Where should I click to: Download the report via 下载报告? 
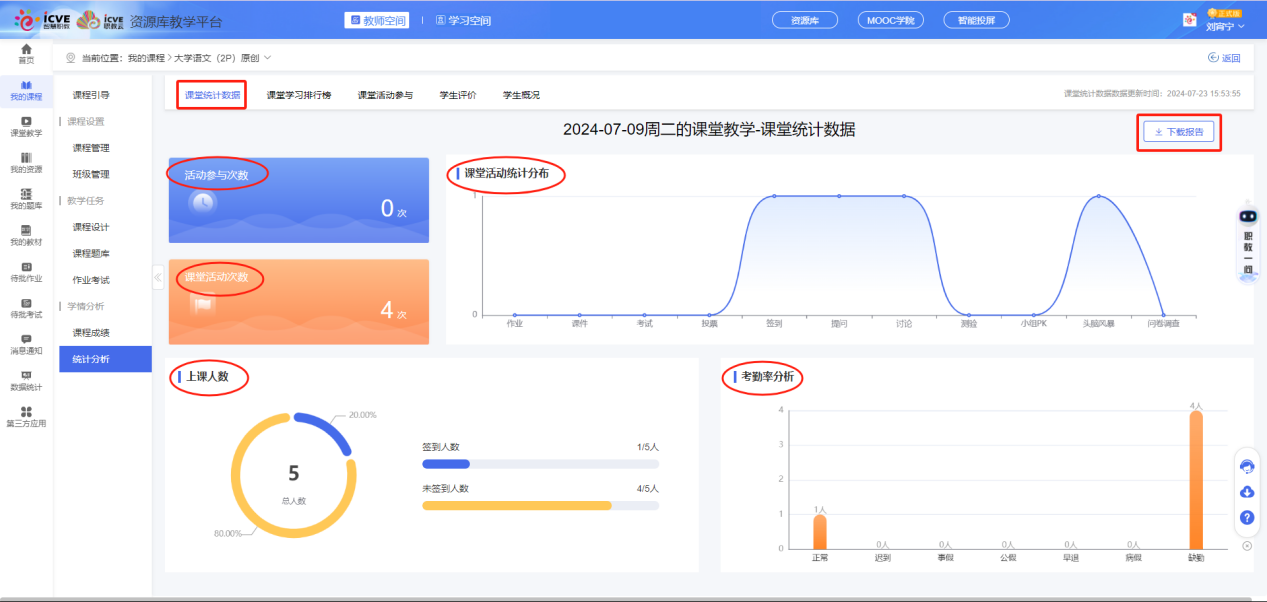click(1178, 131)
